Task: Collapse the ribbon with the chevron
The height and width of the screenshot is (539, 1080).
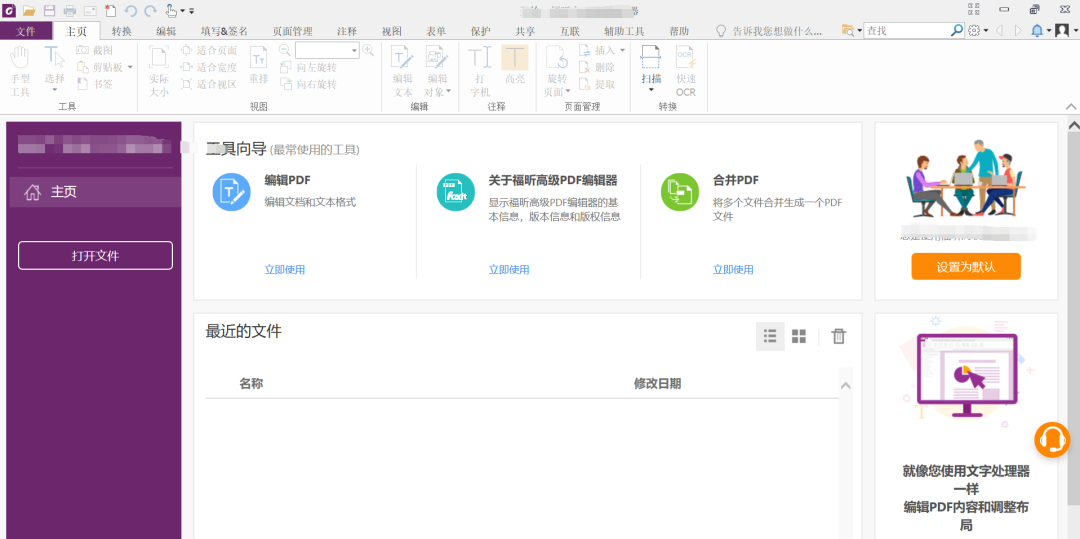Action: [x=1071, y=107]
